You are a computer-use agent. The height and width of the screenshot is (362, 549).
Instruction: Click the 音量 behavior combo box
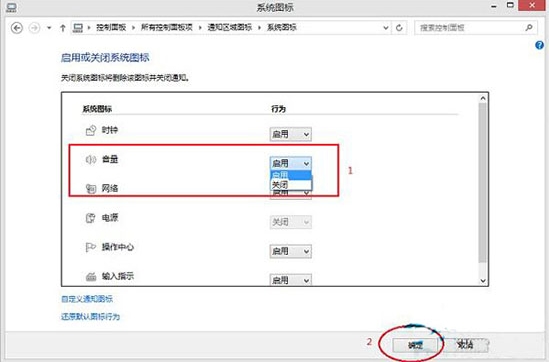[291, 163]
